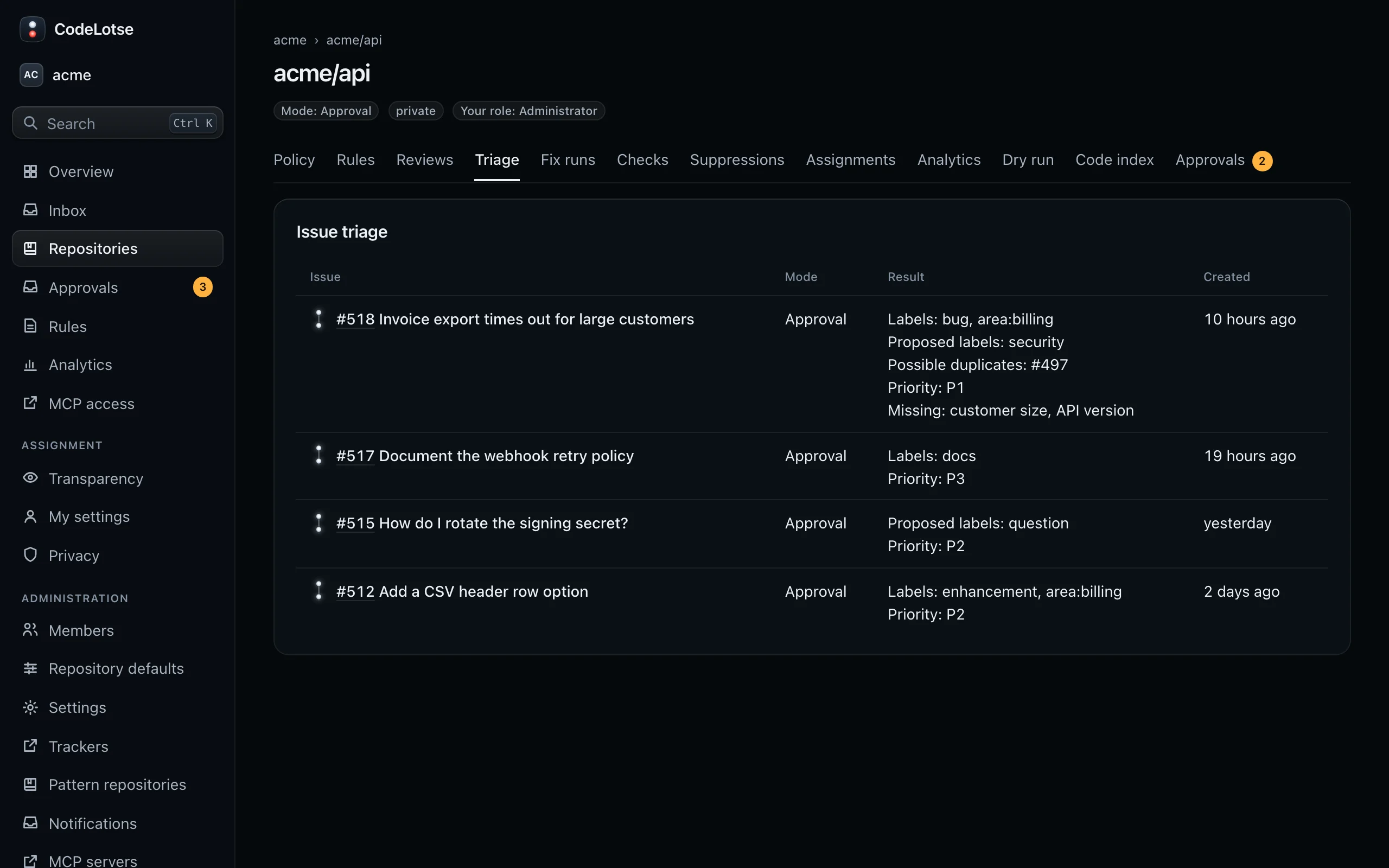1389x868 pixels.
Task: Open the Approvals tab with badge 2
Action: tap(1224, 160)
